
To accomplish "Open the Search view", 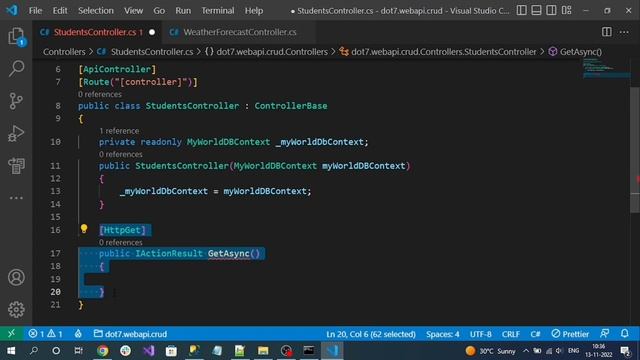I will [16, 68].
